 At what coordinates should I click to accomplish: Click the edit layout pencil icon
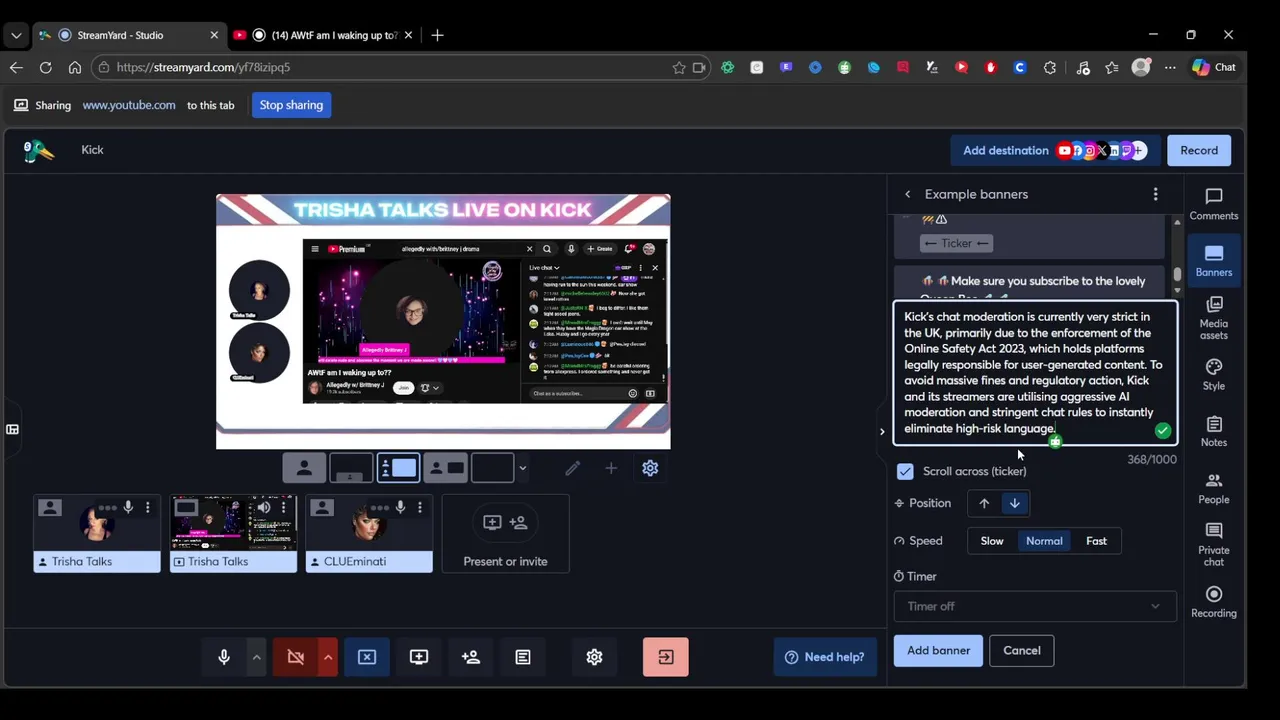tap(572, 468)
